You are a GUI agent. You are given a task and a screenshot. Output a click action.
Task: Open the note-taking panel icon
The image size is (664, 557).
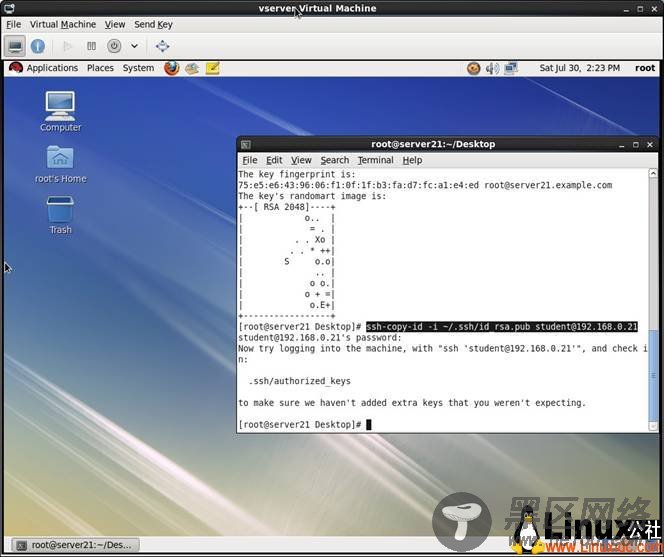pyautogui.click(x=212, y=68)
